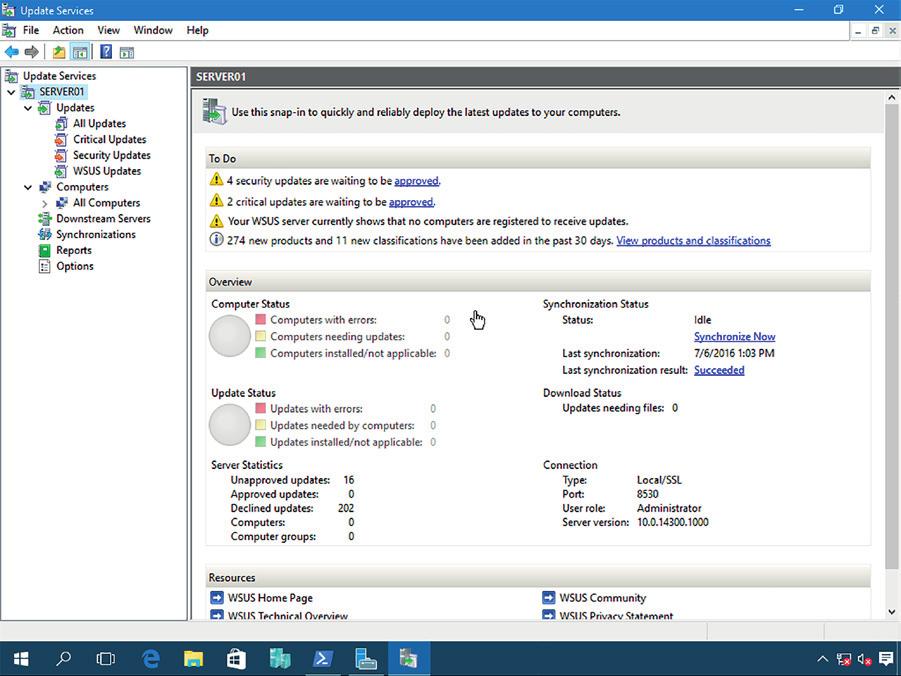Open the Action menu
Viewport: 901px width, 676px height.
click(x=68, y=30)
